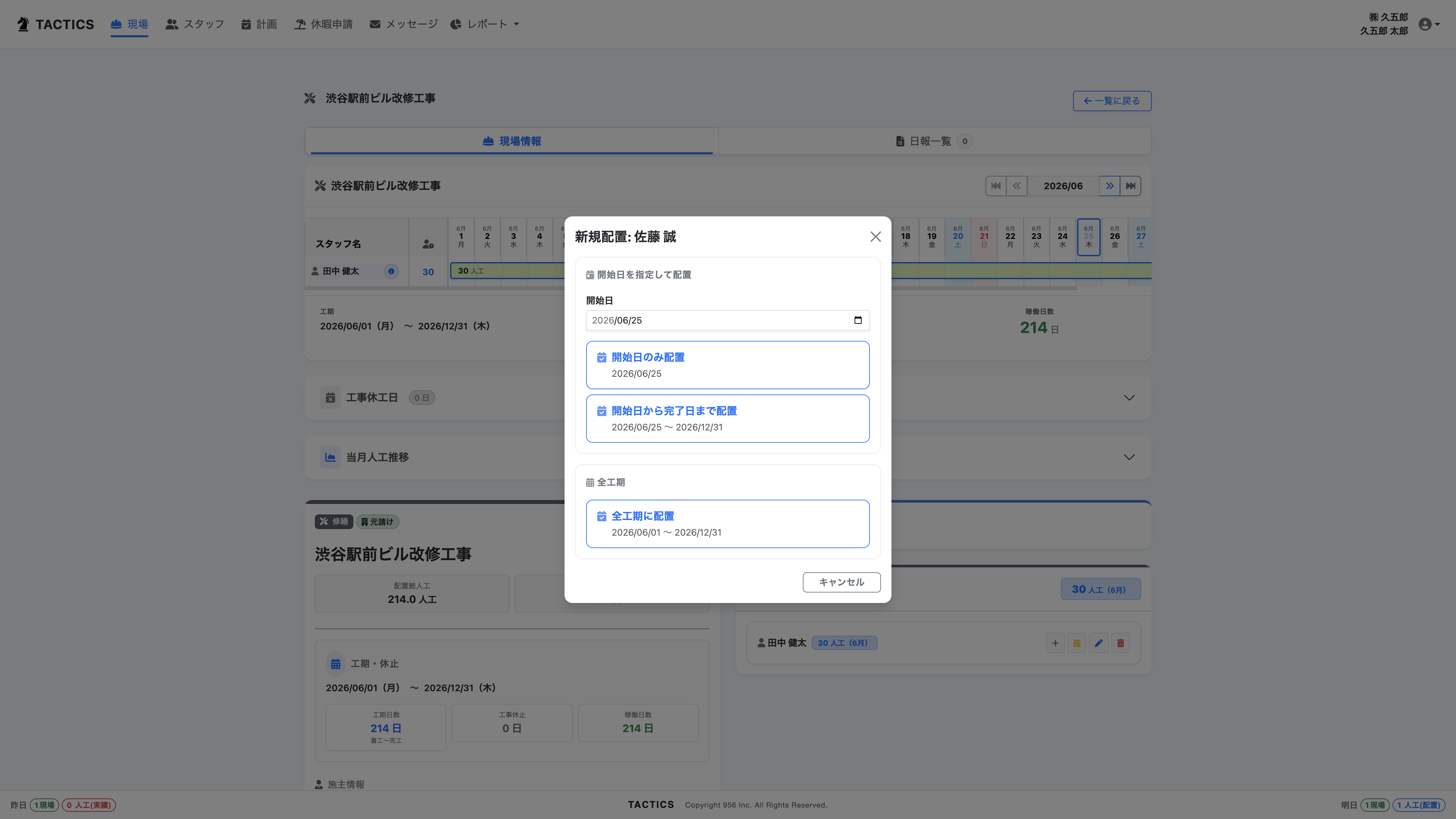This screenshot has height=819, width=1456.
Task: Click the edit pencil icon for 田中 健太
Action: coord(1098,643)
